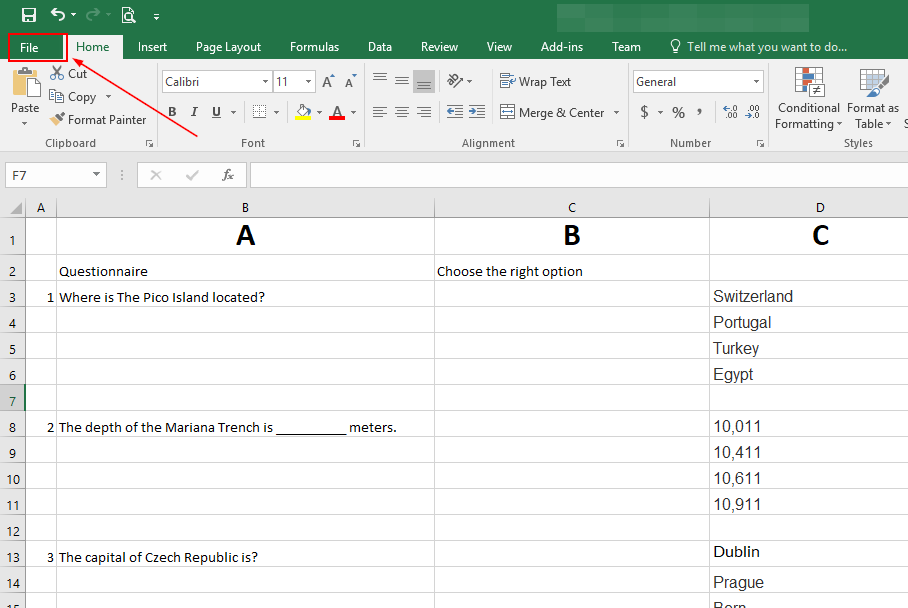Increase the cell indent
The image size is (908, 608).
click(477, 112)
